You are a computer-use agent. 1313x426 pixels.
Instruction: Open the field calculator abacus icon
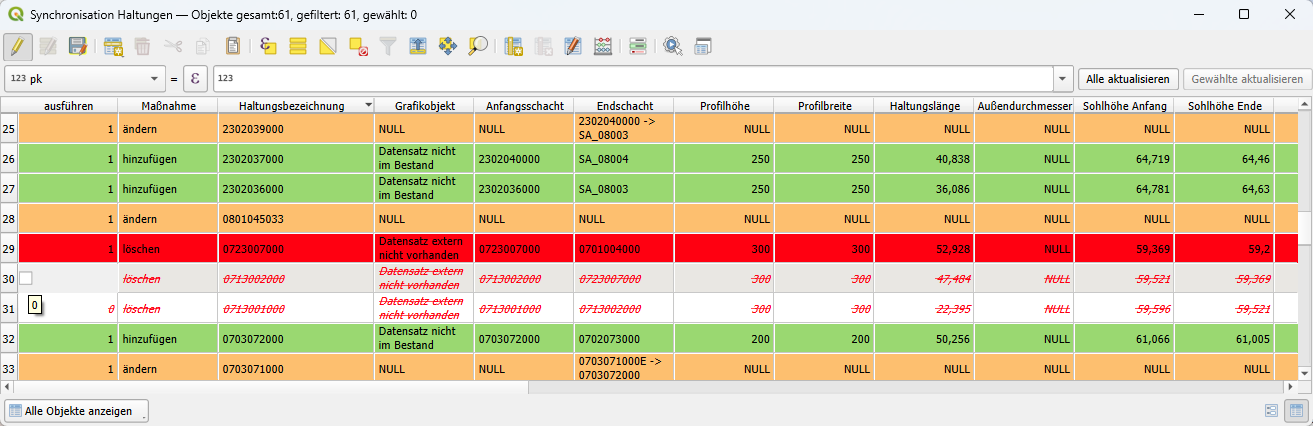[x=603, y=45]
